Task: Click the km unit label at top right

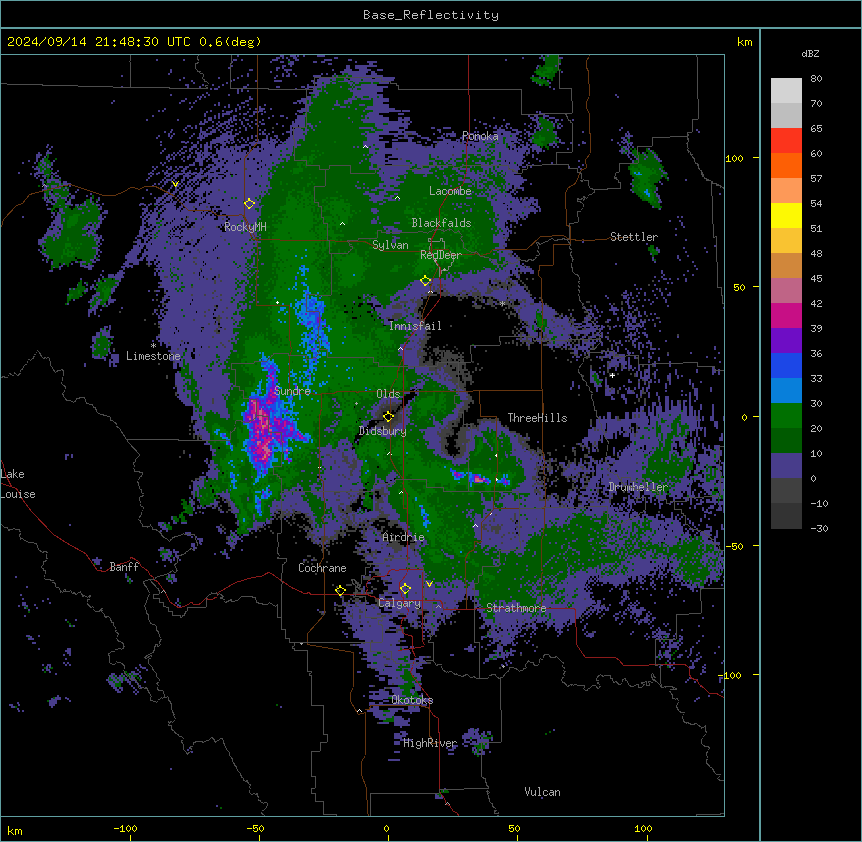Action: tap(744, 42)
